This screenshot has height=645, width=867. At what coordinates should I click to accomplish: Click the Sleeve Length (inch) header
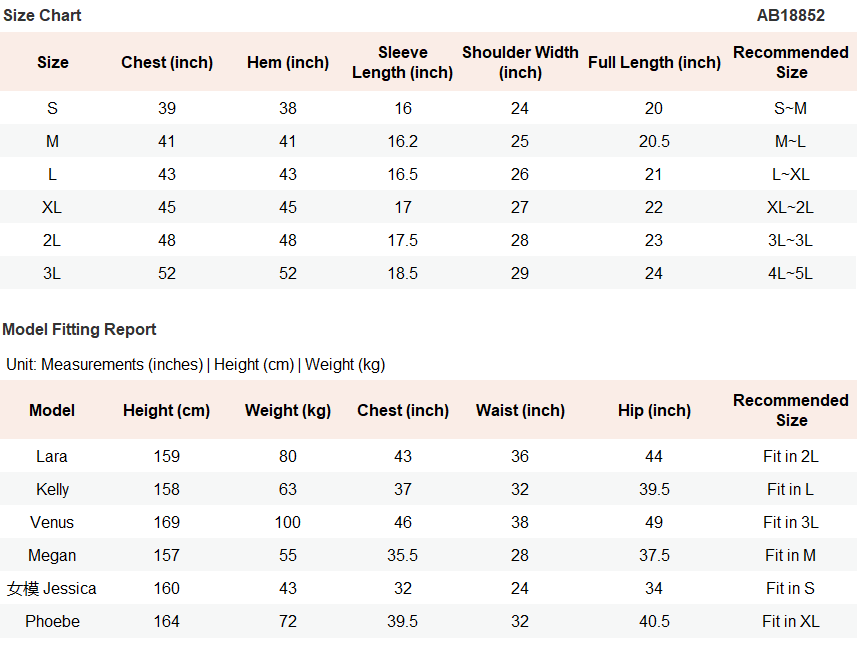(403, 62)
